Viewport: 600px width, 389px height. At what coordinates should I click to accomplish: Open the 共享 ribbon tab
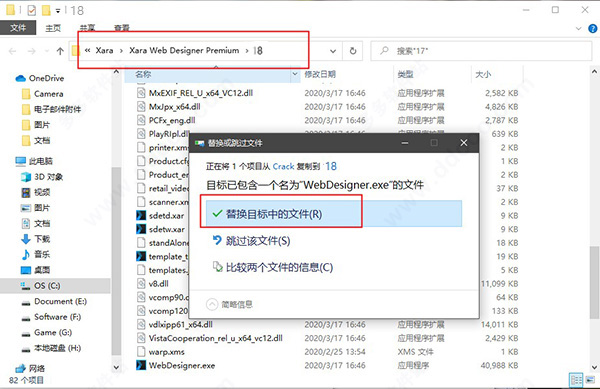point(87,28)
